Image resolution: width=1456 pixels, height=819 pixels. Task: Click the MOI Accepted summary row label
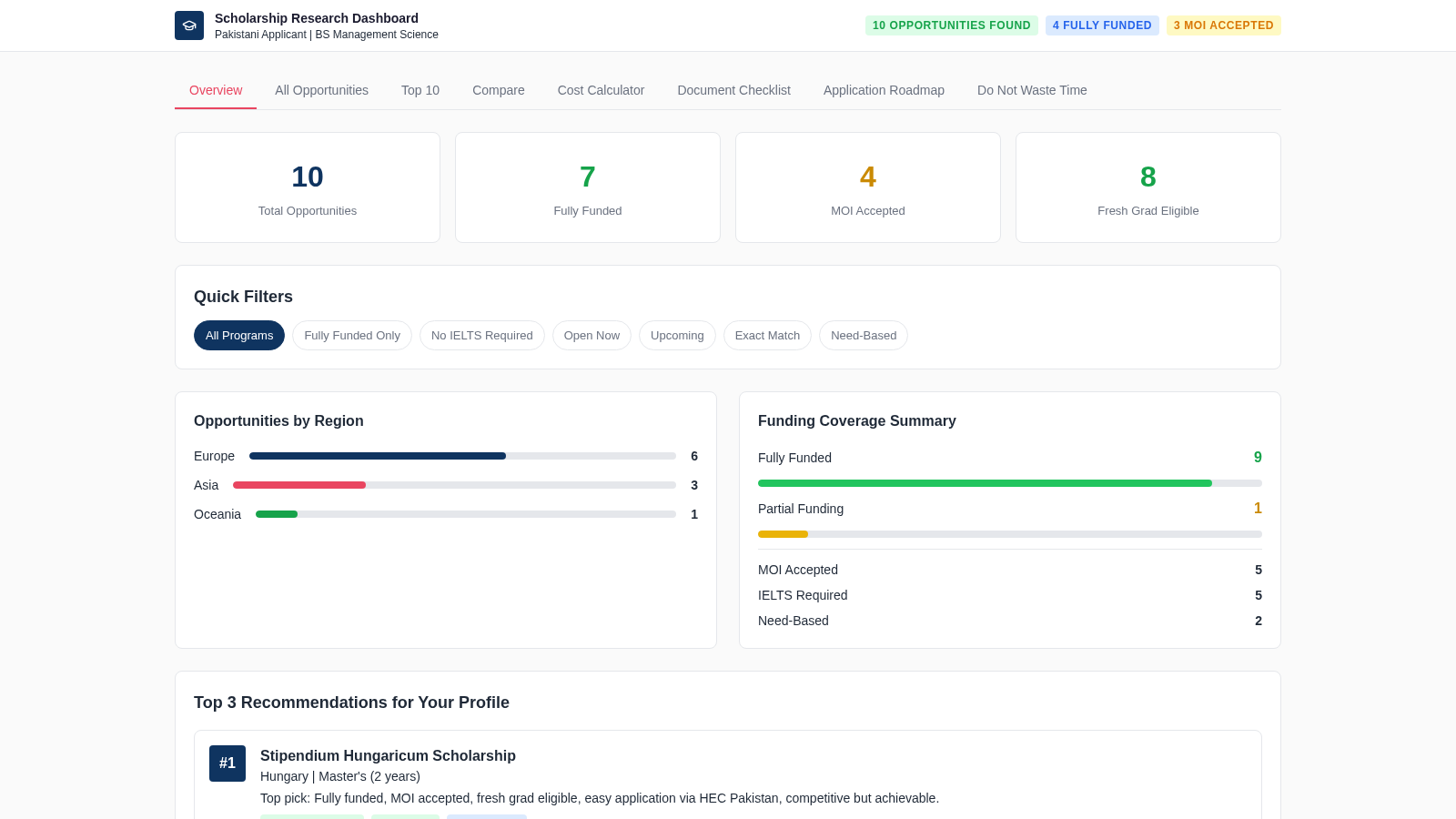pyautogui.click(x=798, y=570)
